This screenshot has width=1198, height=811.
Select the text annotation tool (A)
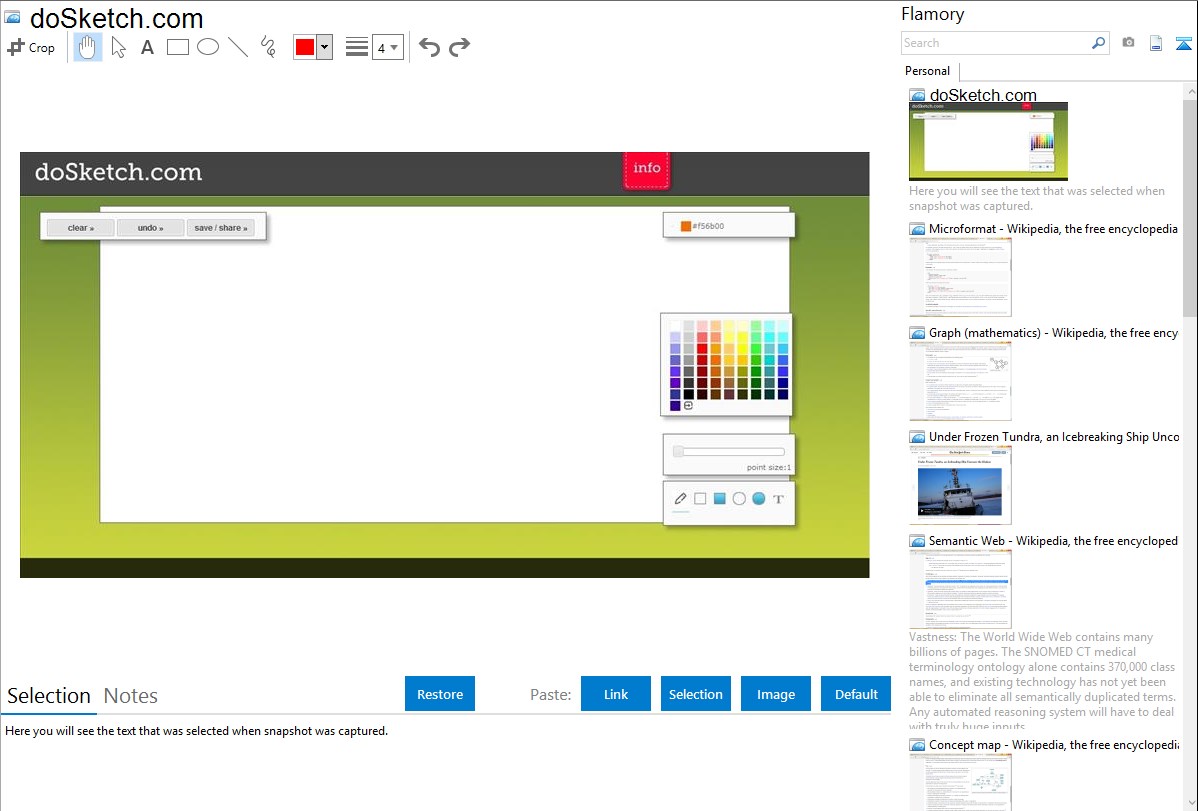pyautogui.click(x=147, y=47)
